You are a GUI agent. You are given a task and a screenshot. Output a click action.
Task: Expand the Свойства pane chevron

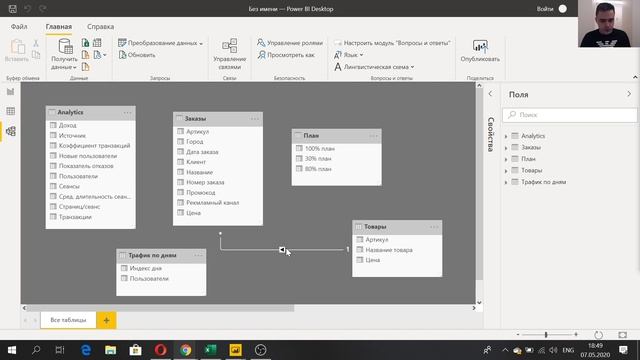point(490,94)
